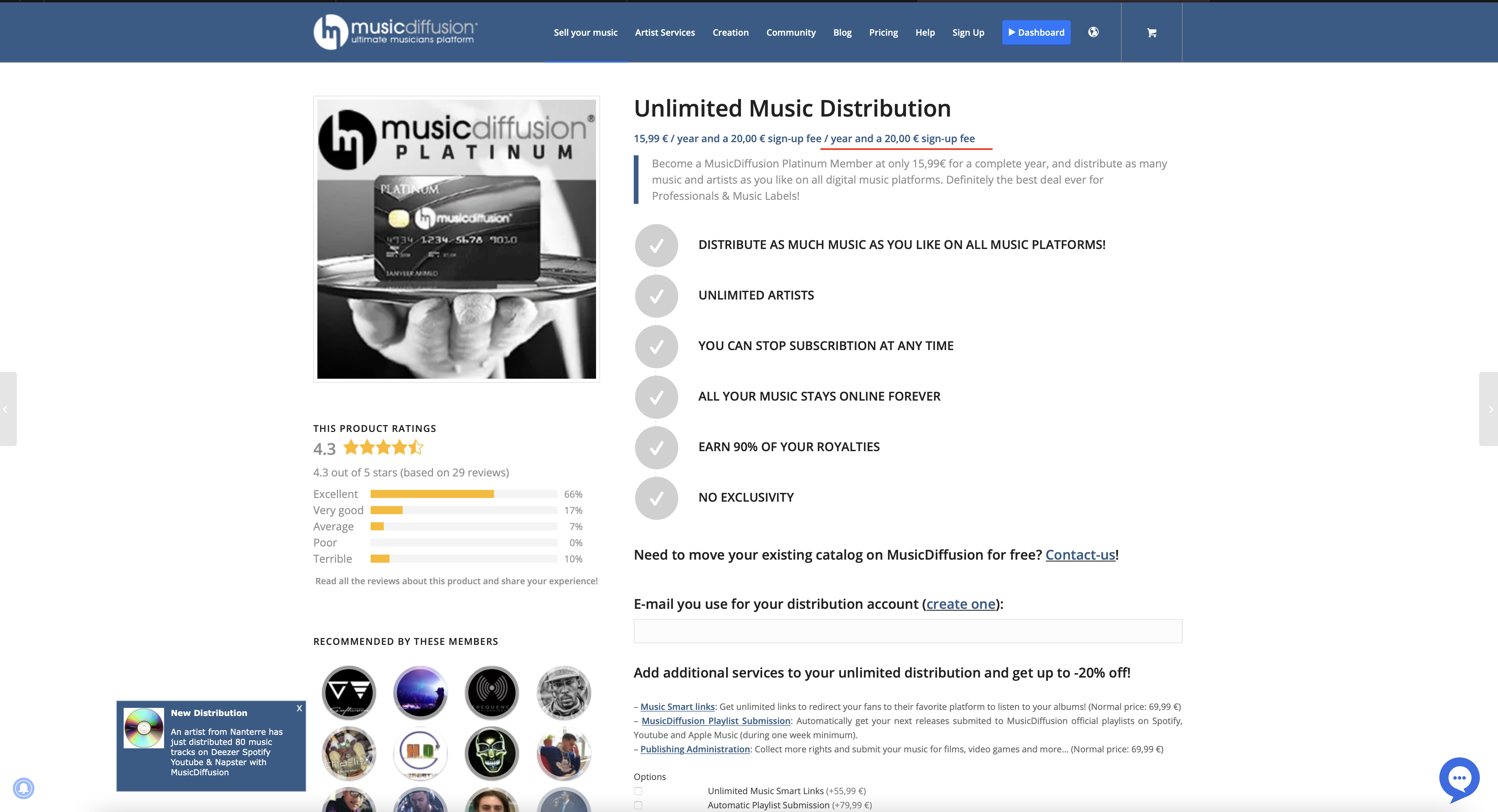Enable Unlimited Music Smart Links option
This screenshot has width=1498, height=812.
pyautogui.click(x=638, y=791)
